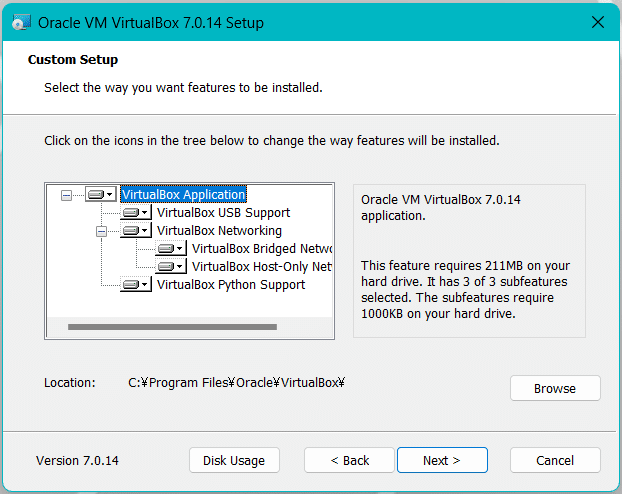Collapse the VirtualBox Application tree node
622x494 pixels.
point(67,195)
